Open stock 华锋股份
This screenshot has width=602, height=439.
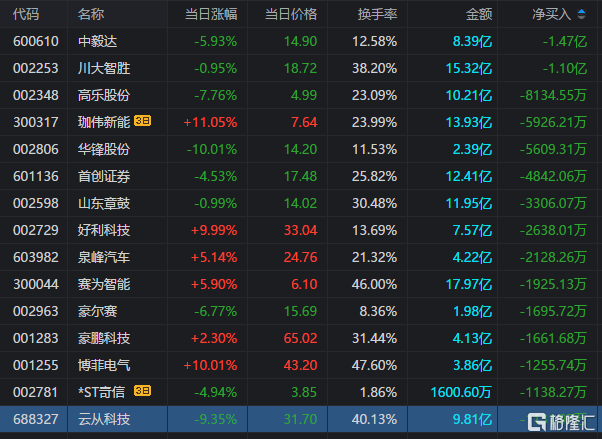tap(104, 149)
